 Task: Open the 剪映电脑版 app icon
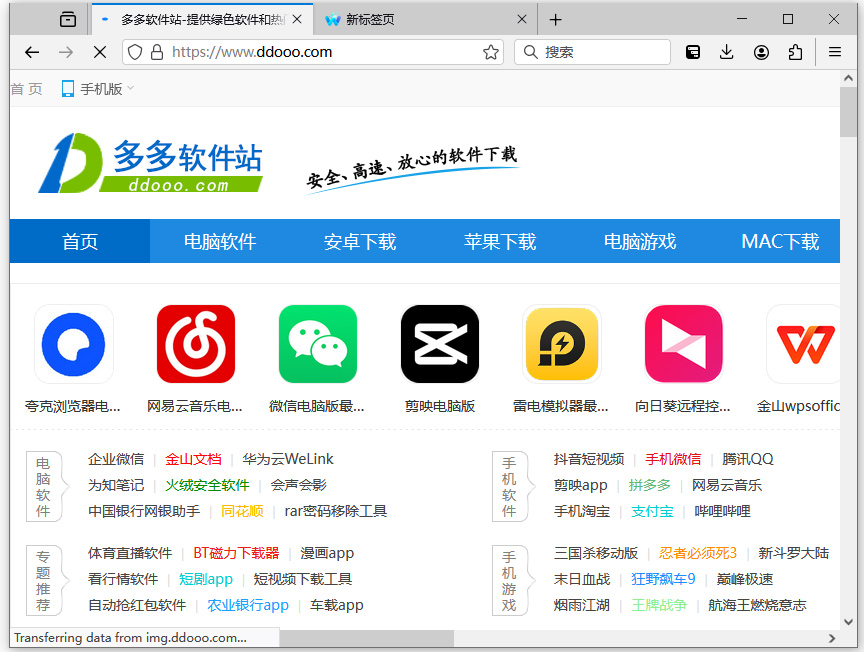(x=440, y=344)
